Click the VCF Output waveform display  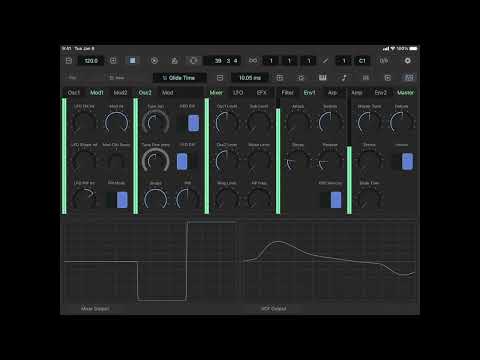pos(328,262)
